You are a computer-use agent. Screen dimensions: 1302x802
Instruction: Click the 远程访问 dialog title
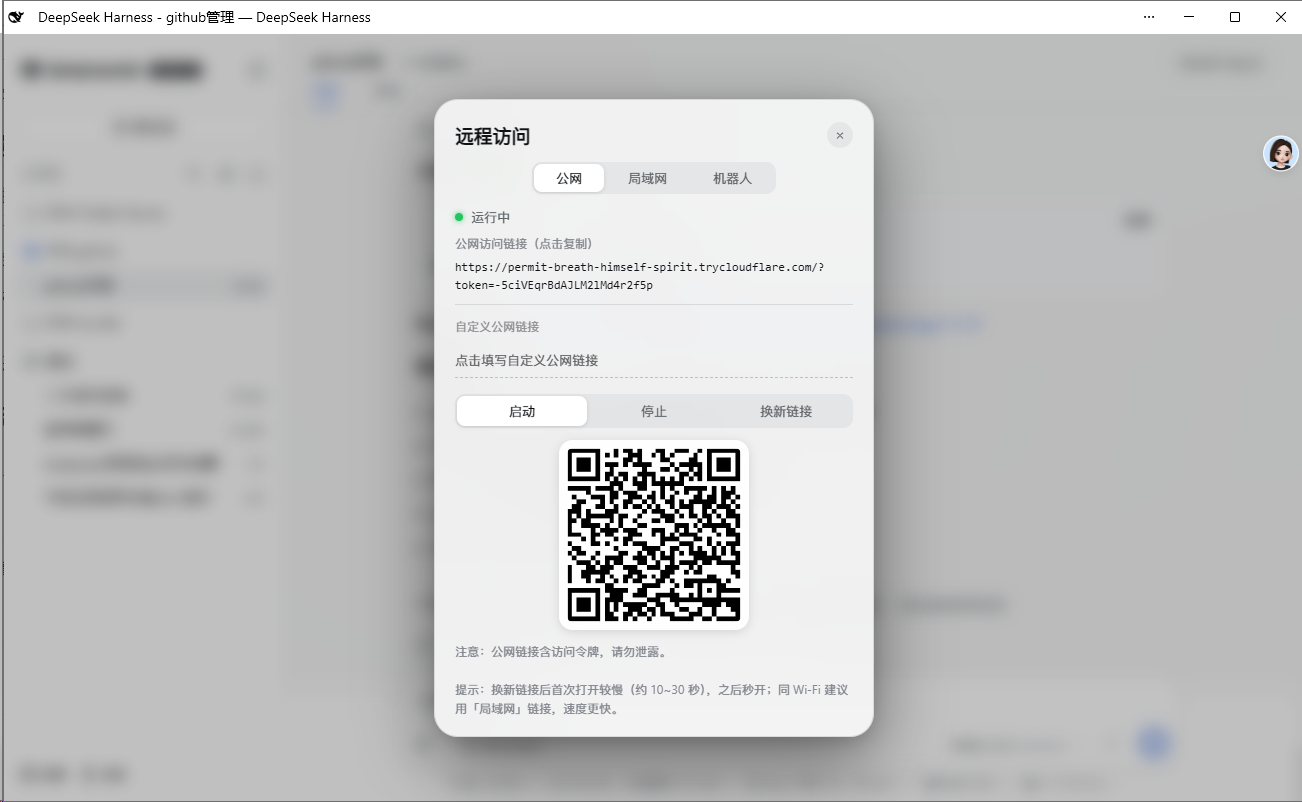tap(492, 137)
